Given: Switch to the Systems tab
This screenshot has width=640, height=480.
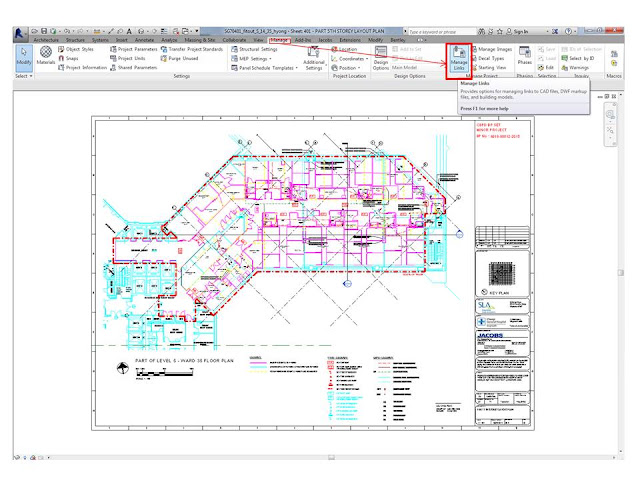Looking at the screenshot, I should [x=100, y=40].
